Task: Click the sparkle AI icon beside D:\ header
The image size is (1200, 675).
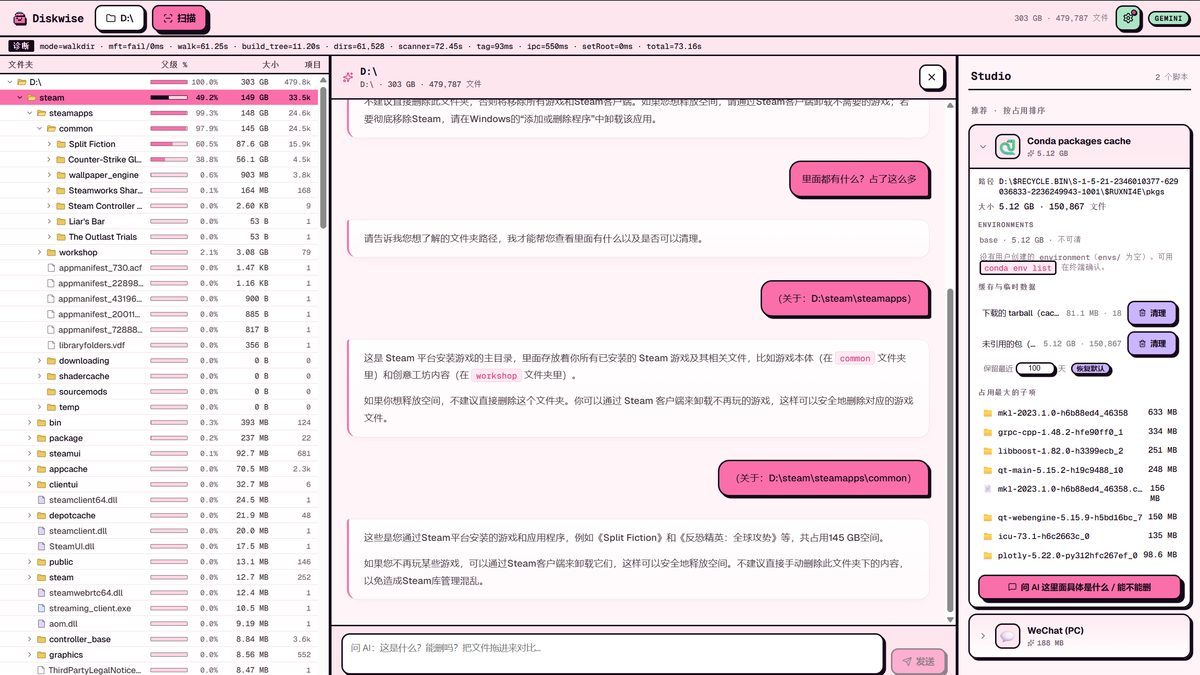Action: [x=348, y=77]
